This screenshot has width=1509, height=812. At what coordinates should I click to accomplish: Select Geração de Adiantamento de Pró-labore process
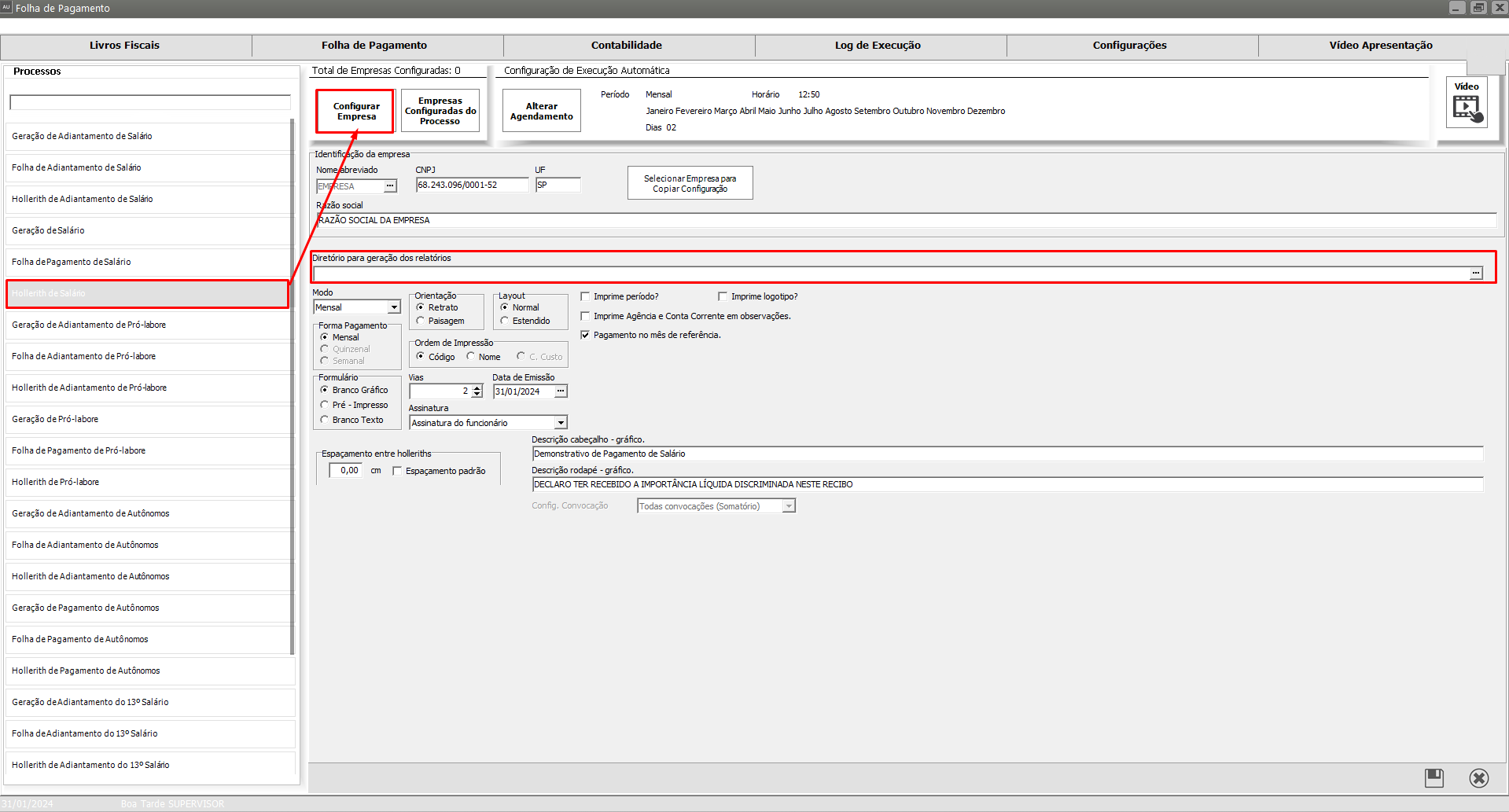[x=149, y=325]
